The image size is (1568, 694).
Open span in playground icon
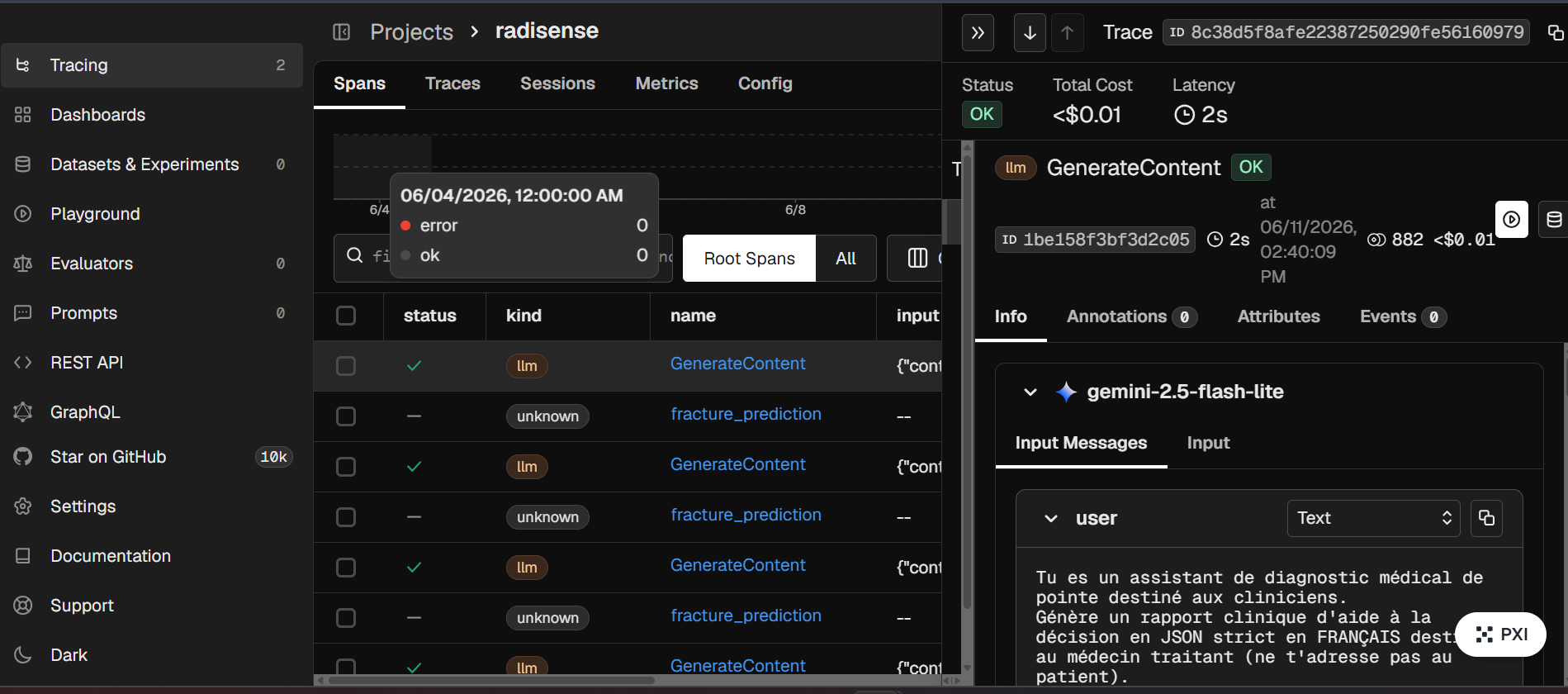tap(1511, 220)
